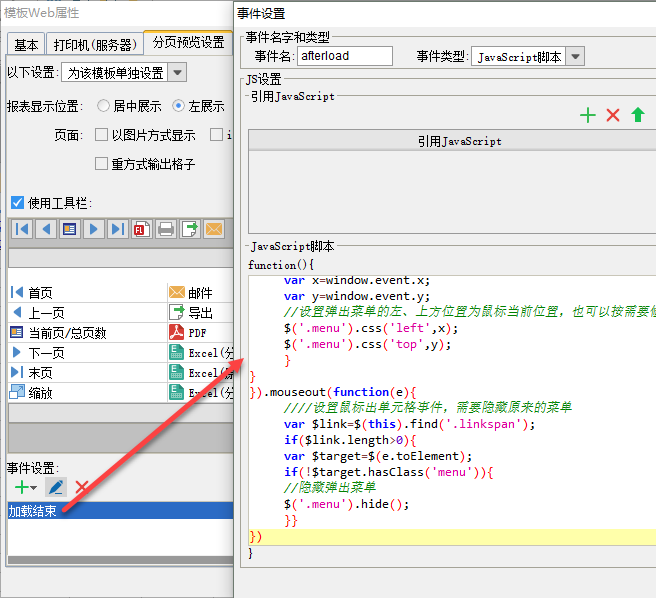Viewport: 656px width, 598px height.
Task: Click the Next Page toolbar icon
Action: click(x=94, y=229)
